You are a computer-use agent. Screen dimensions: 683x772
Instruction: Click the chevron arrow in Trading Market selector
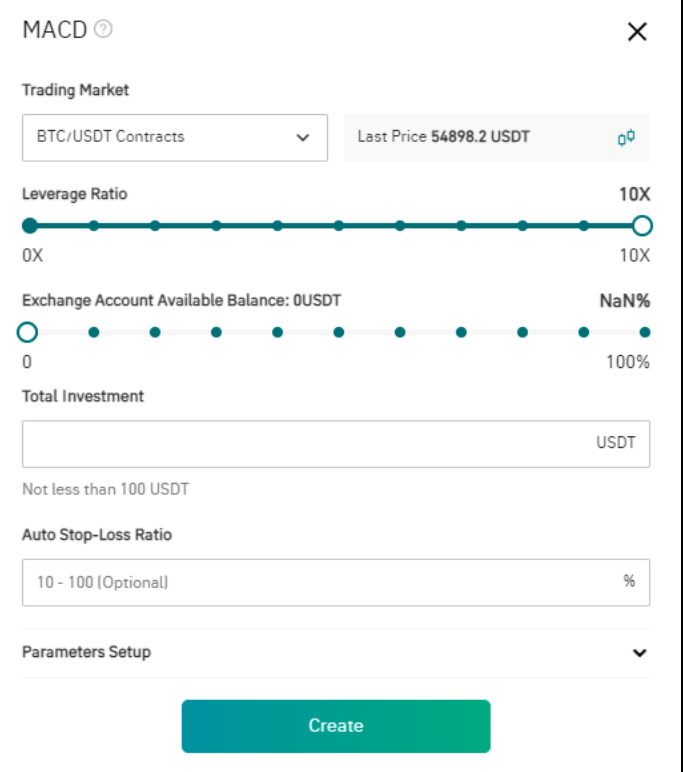(303, 137)
